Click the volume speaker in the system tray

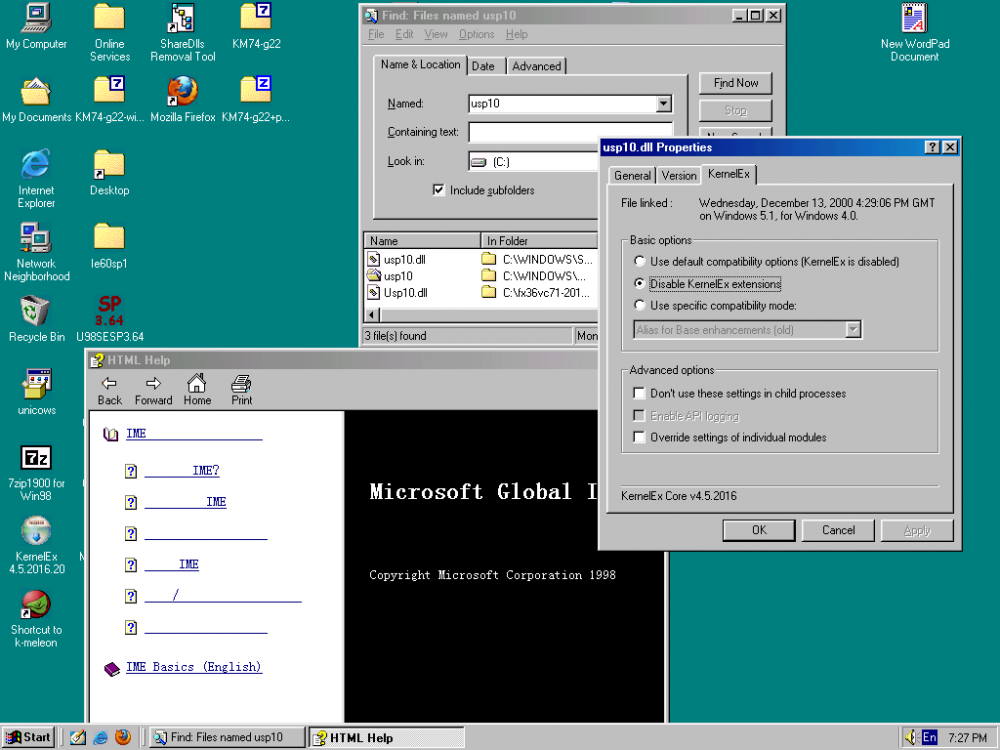(911, 737)
